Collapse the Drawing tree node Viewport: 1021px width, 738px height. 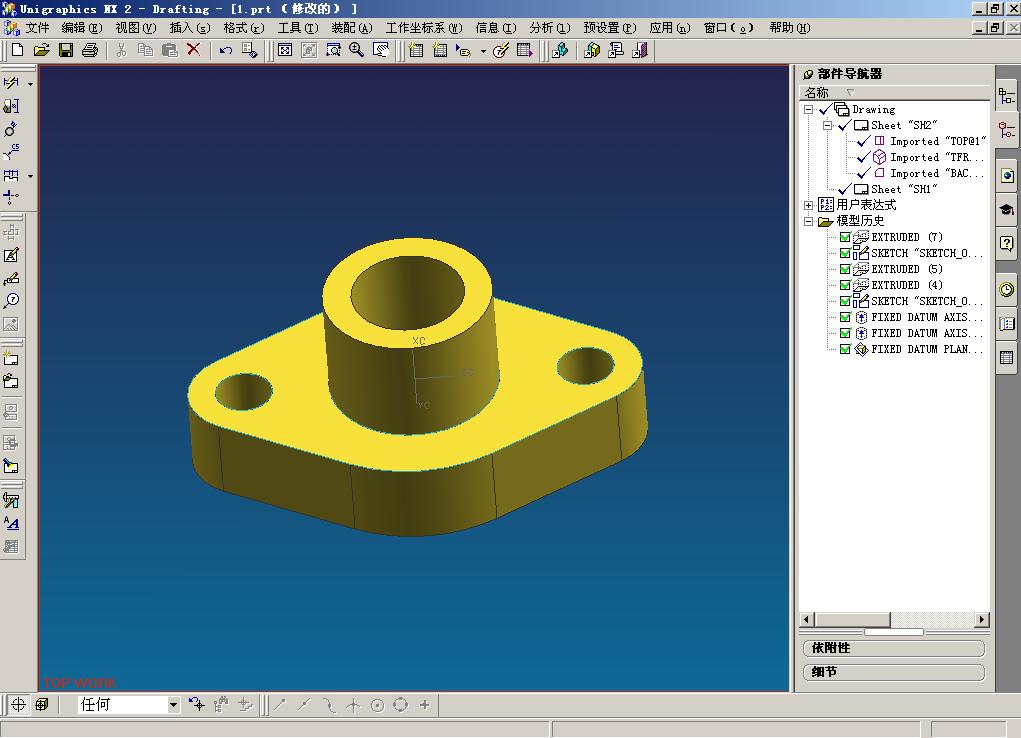(x=808, y=109)
